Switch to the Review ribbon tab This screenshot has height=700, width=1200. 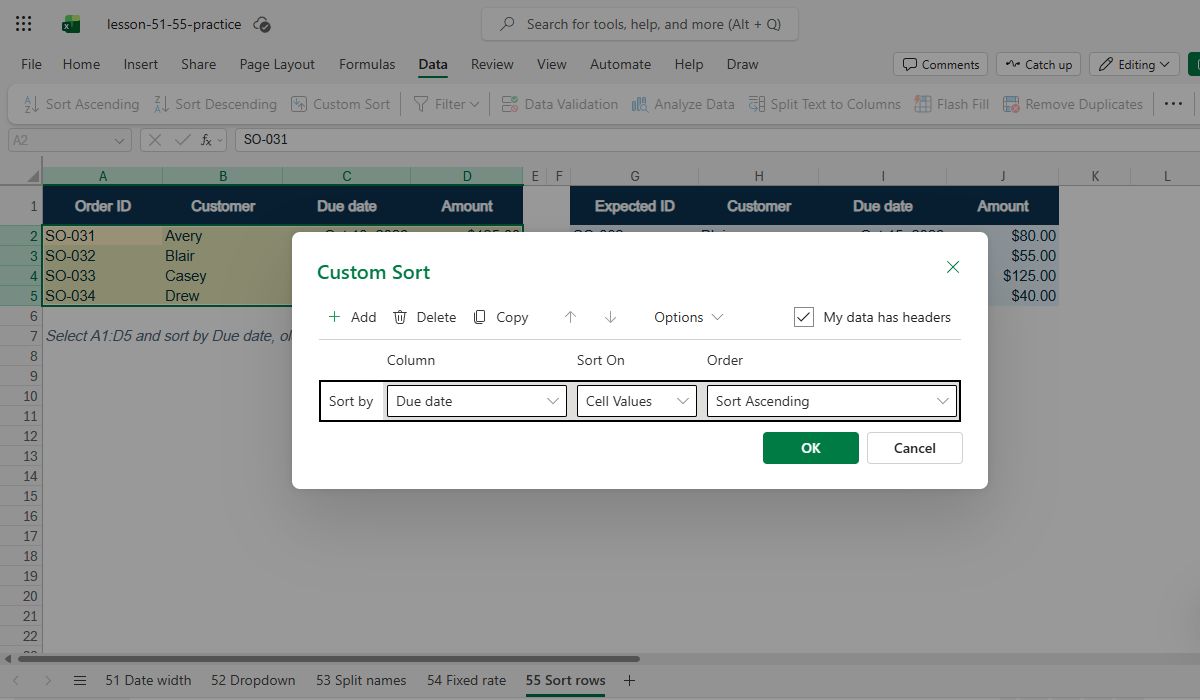pyautogui.click(x=492, y=64)
